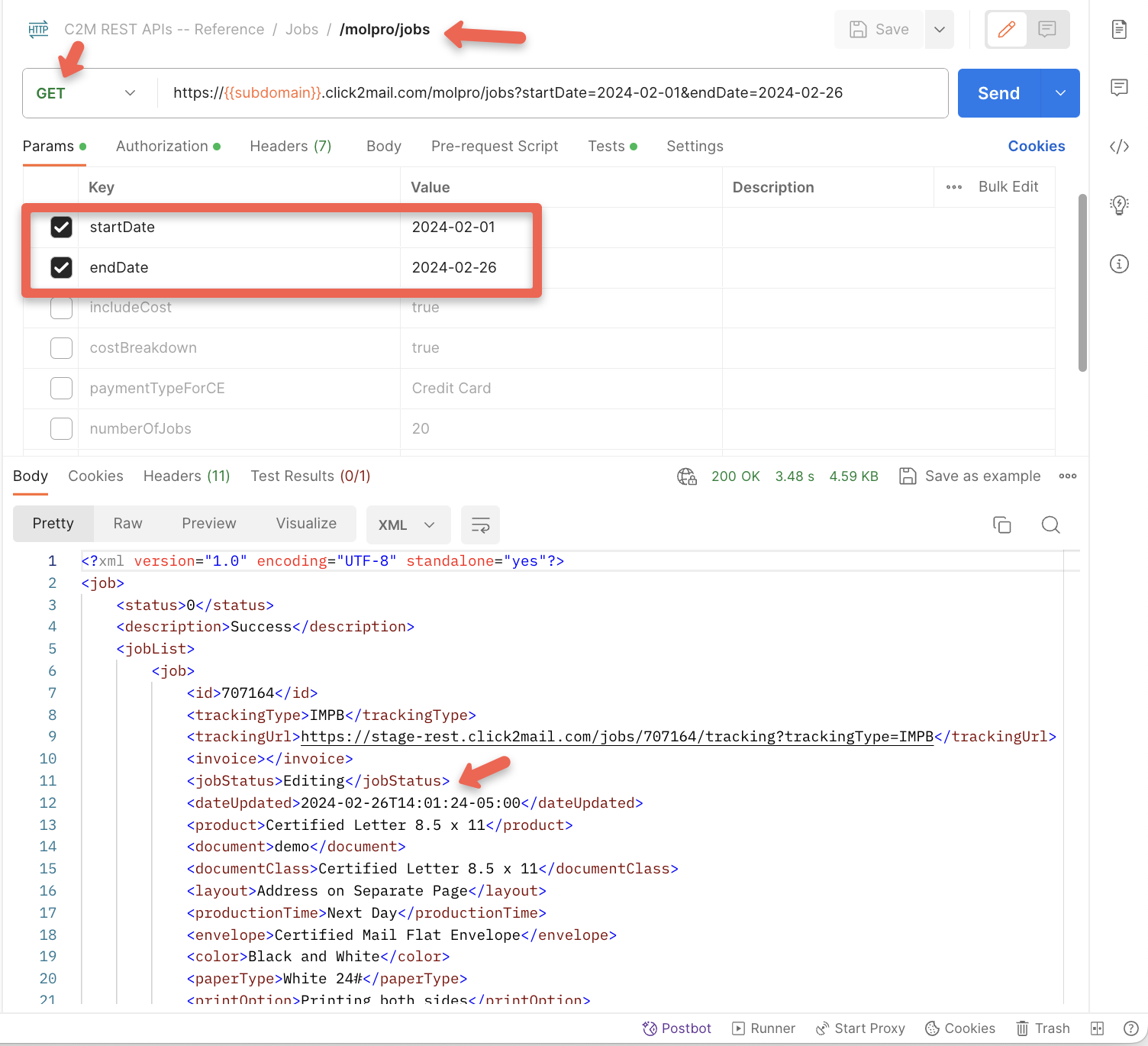Image resolution: width=1148 pixels, height=1046 pixels.
Task: Open the Cookies link beside Settings
Action: click(x=1036, y=146)
